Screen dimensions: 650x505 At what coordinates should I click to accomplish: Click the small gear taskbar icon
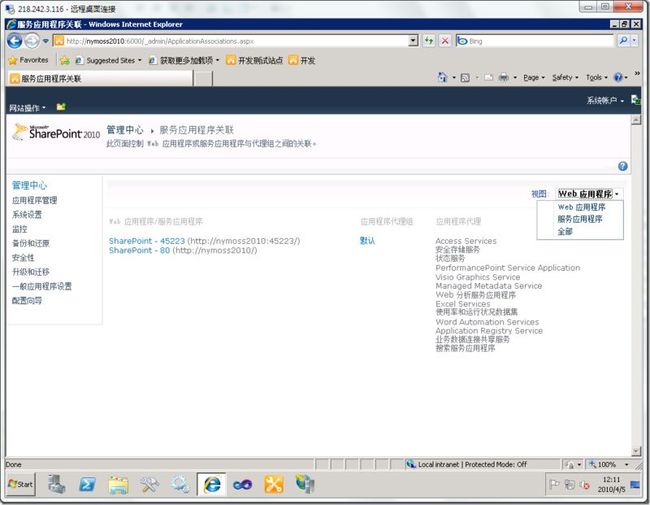(x=180, y=484)
